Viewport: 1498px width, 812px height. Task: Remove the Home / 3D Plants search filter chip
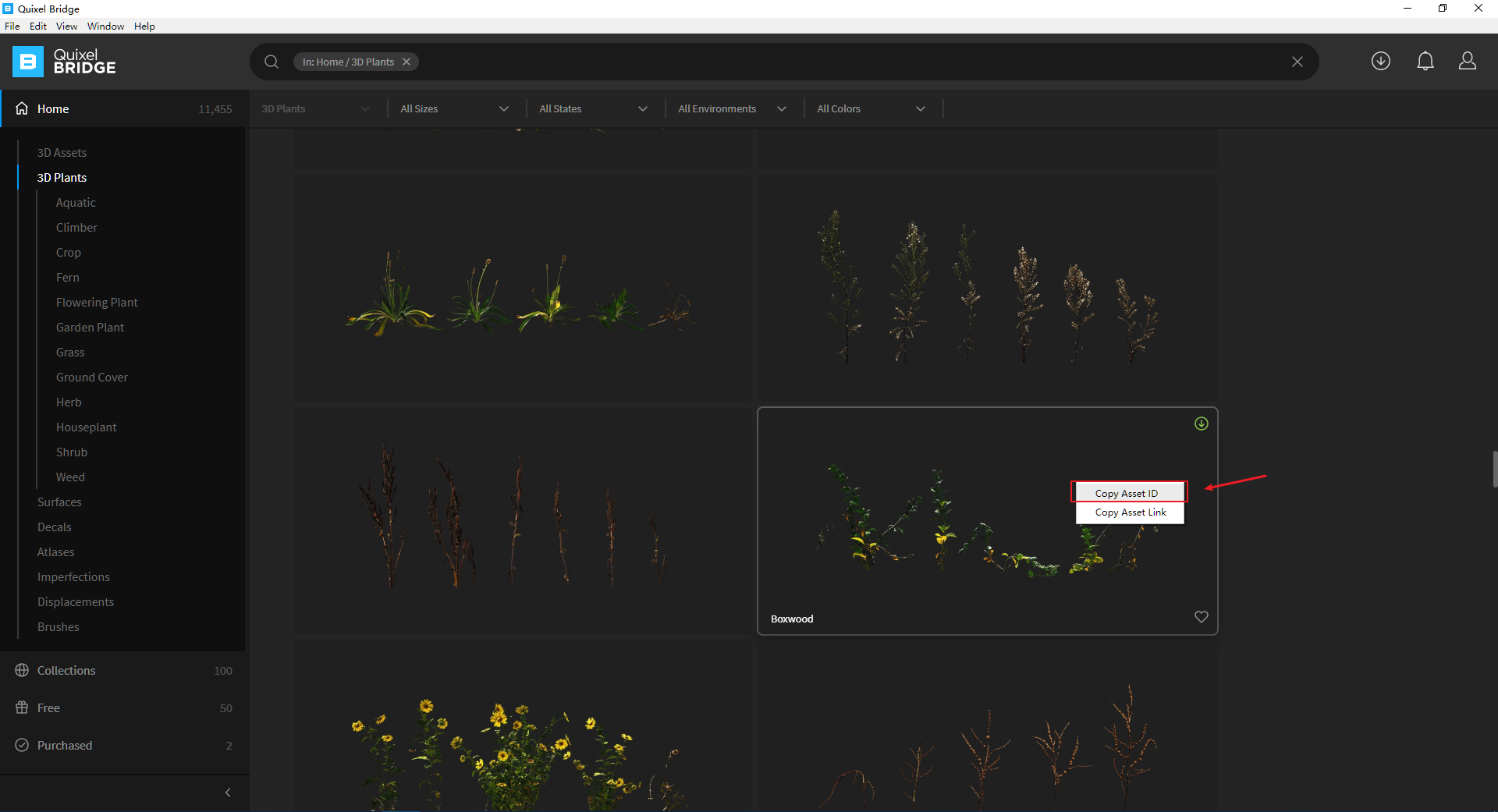[x=406, y=62]
